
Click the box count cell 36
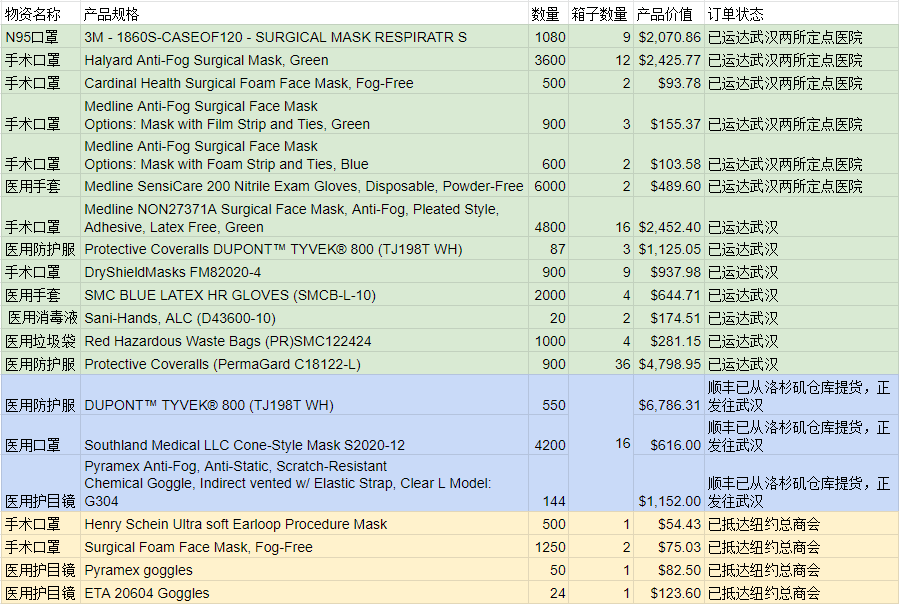pos(601,364)
